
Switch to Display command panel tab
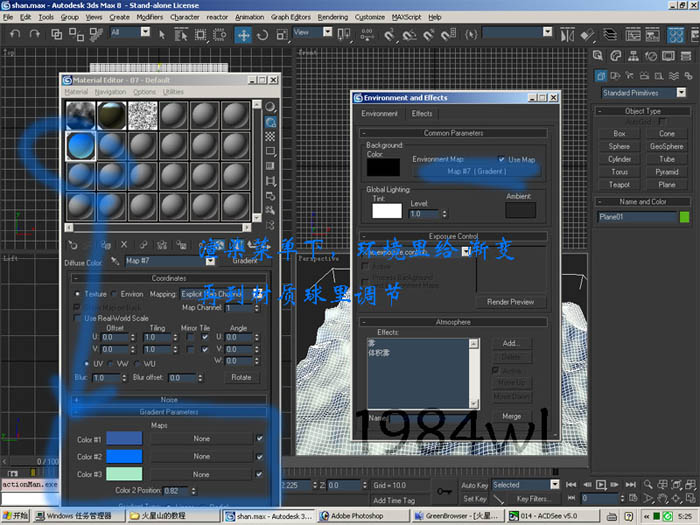[x=668, y=56]
